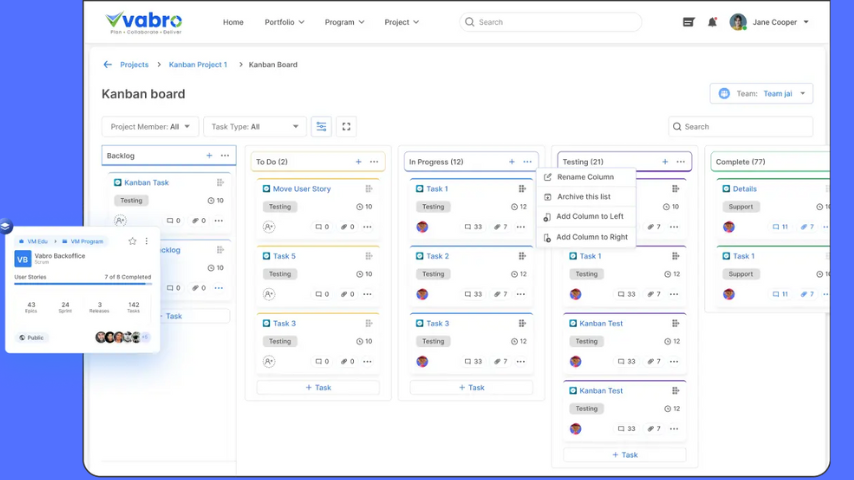This screenshot has width=854, height=480.
Task: Open Kanban Project 1 breadcrumb link
Action: coord(198,64)
